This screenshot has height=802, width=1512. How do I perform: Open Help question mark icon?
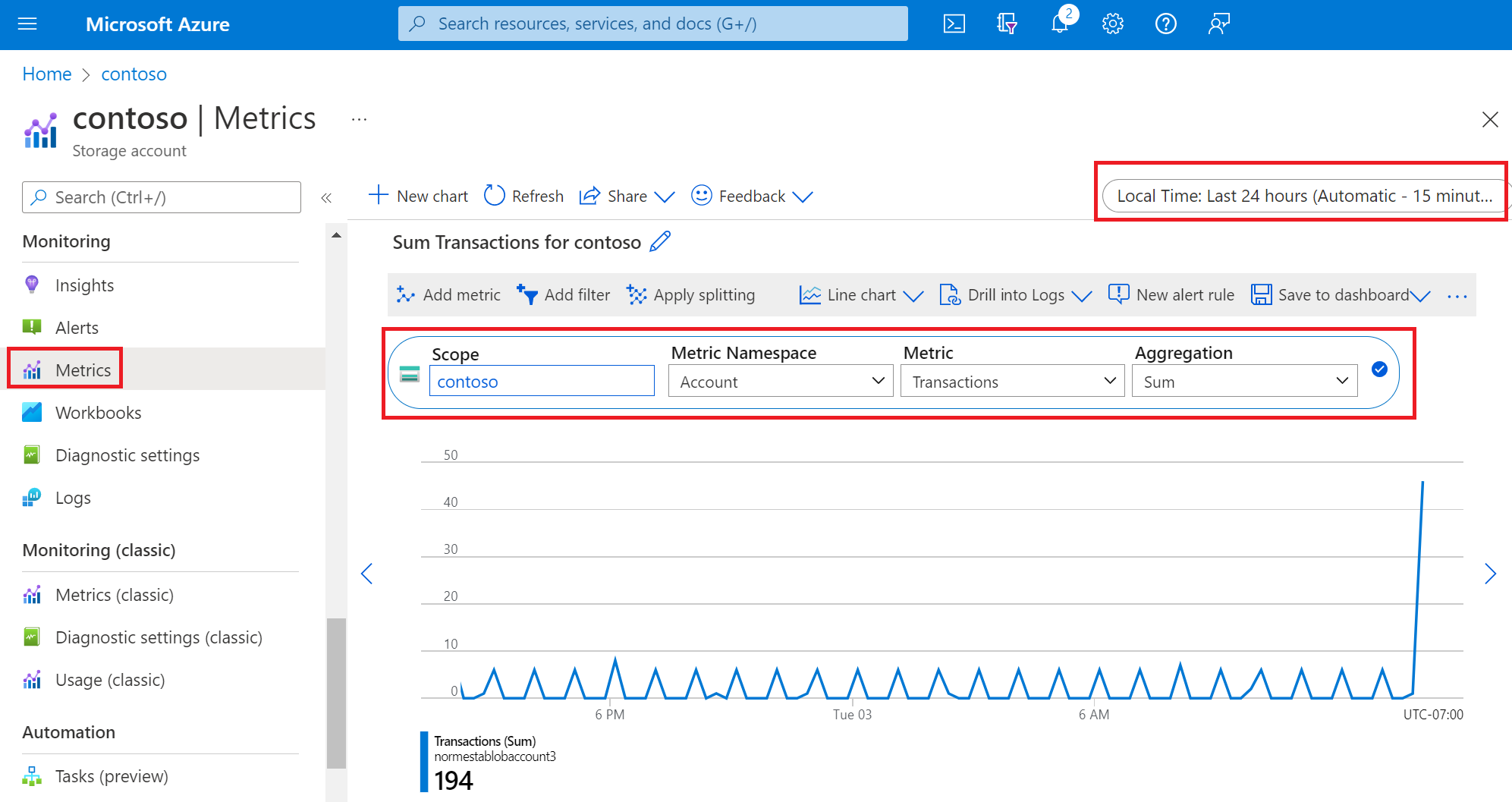click(1165, 24)
